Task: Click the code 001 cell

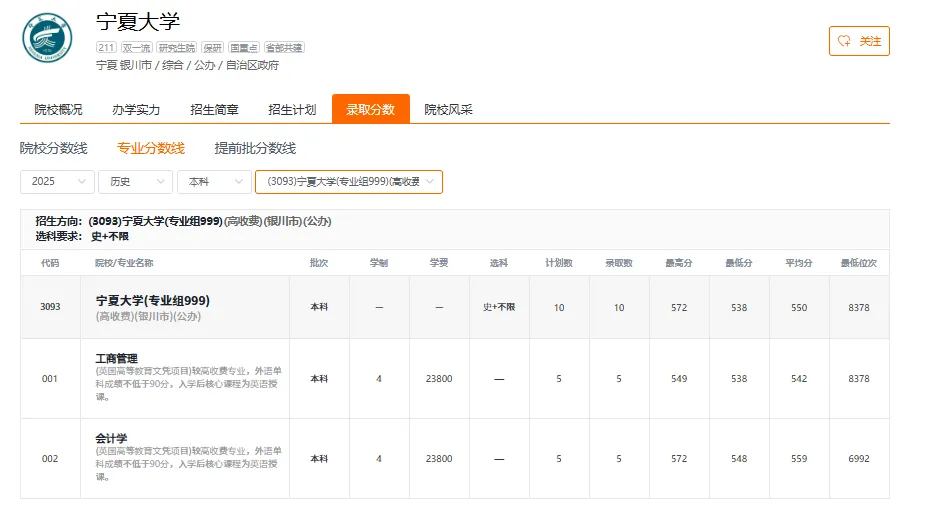Action: [x=50, y=378]
